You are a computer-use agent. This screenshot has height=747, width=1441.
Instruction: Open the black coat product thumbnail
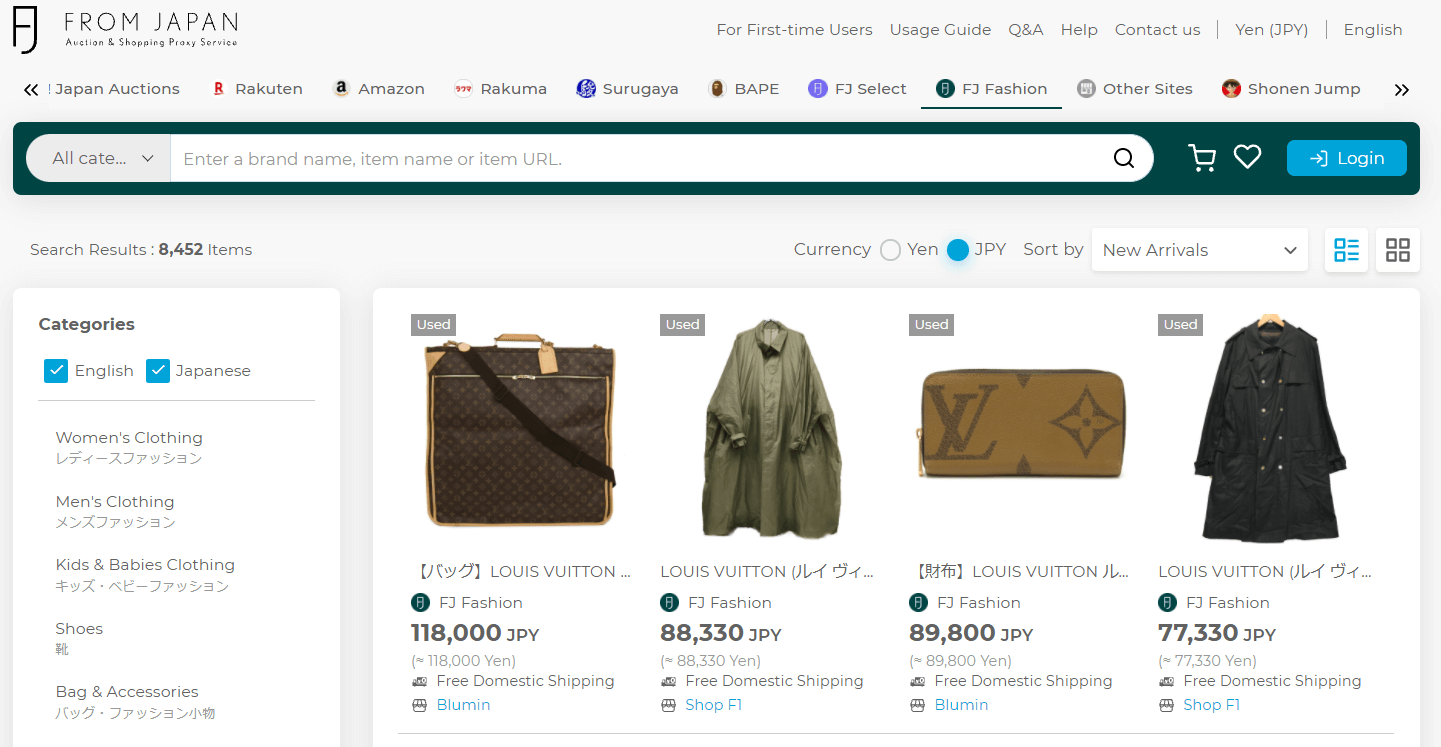(x=1266, y=431)
